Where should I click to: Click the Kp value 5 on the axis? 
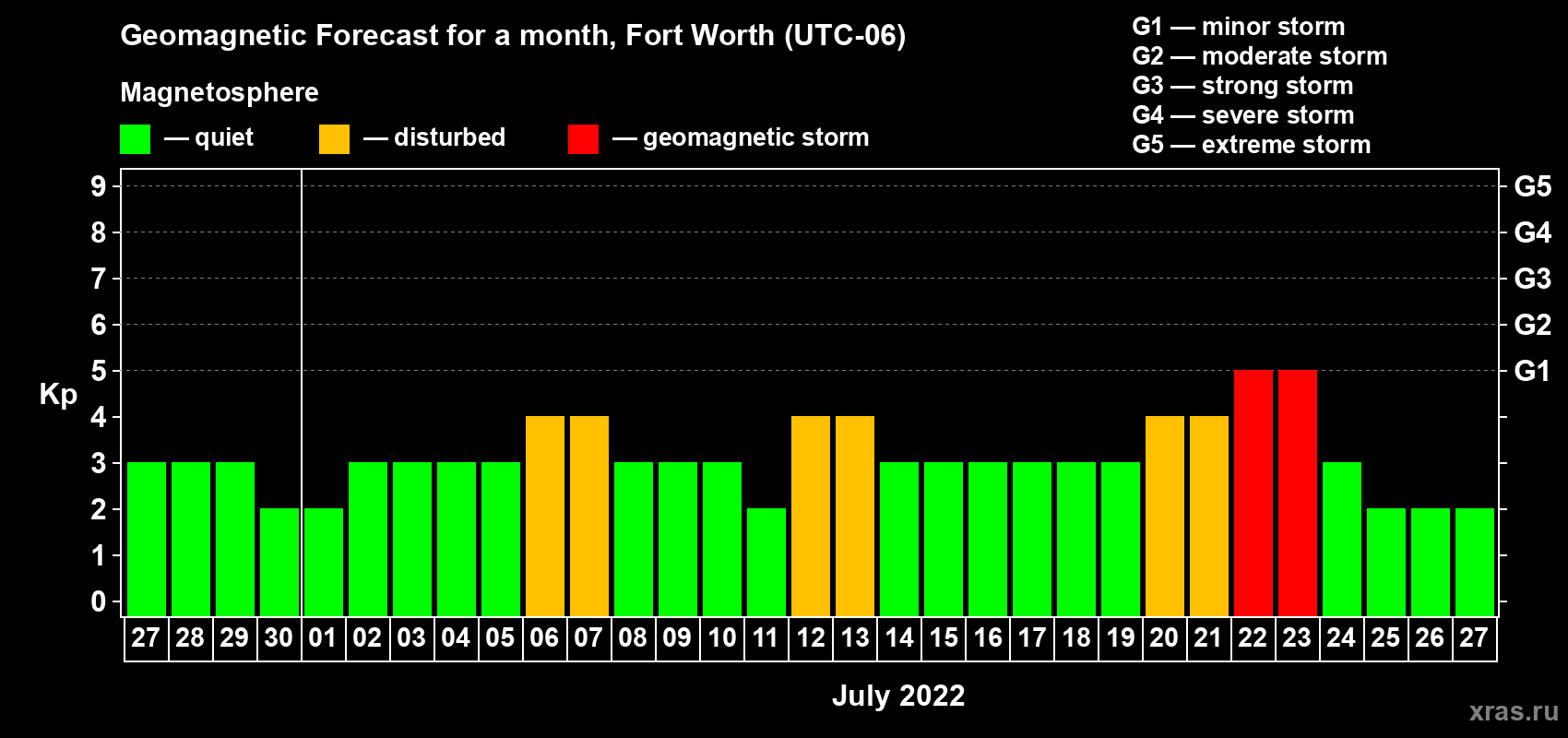point(99,371)
